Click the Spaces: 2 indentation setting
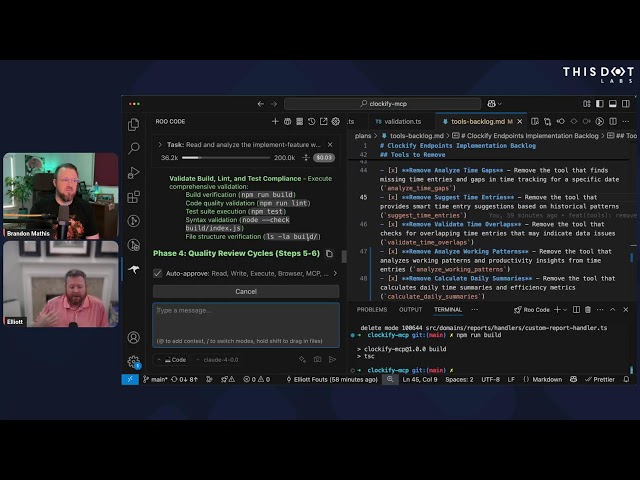 point(459,380)
